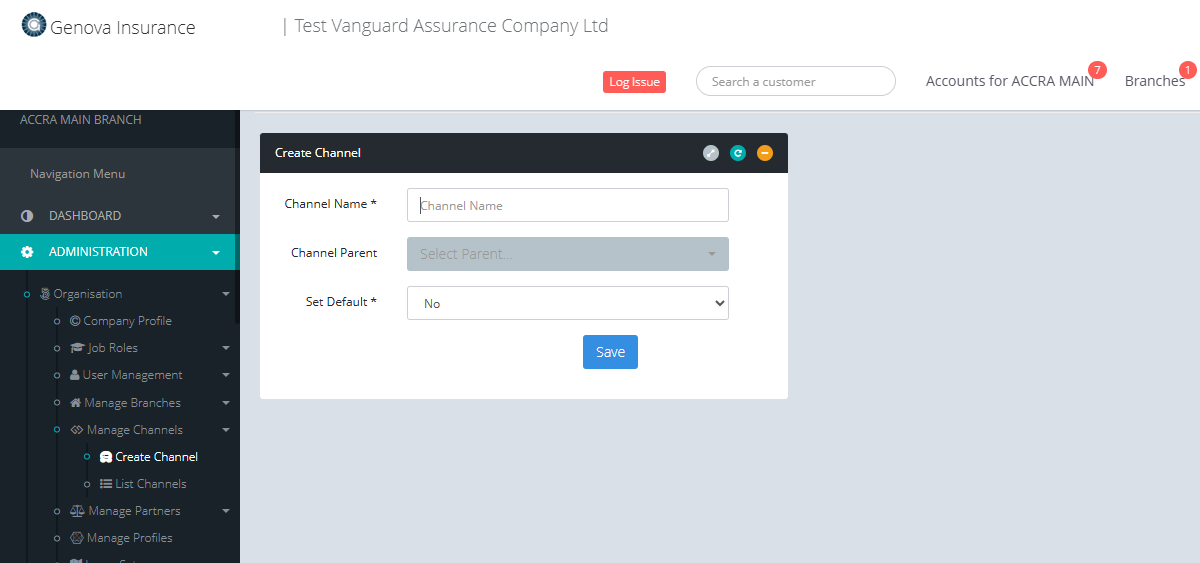1200x563 pixels.
Task: Click the user icon beside User Management
Action: tap(75, 375)
